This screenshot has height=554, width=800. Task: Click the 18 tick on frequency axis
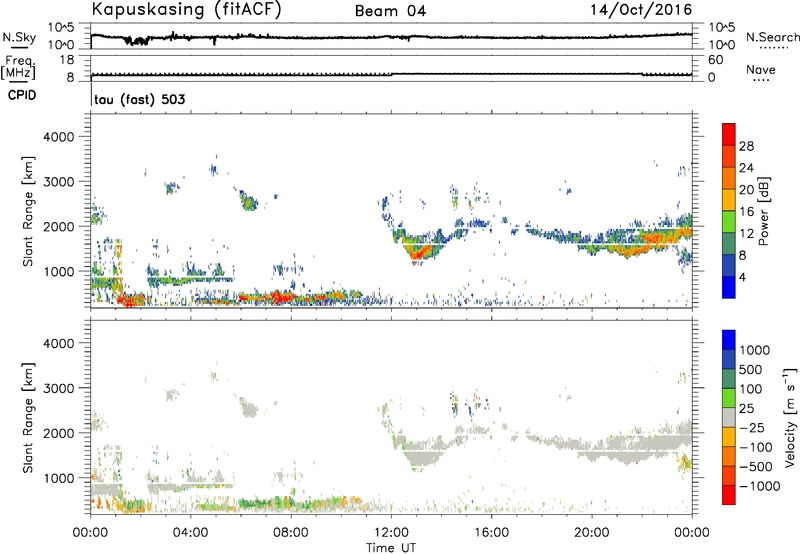(x=67, y=60)
